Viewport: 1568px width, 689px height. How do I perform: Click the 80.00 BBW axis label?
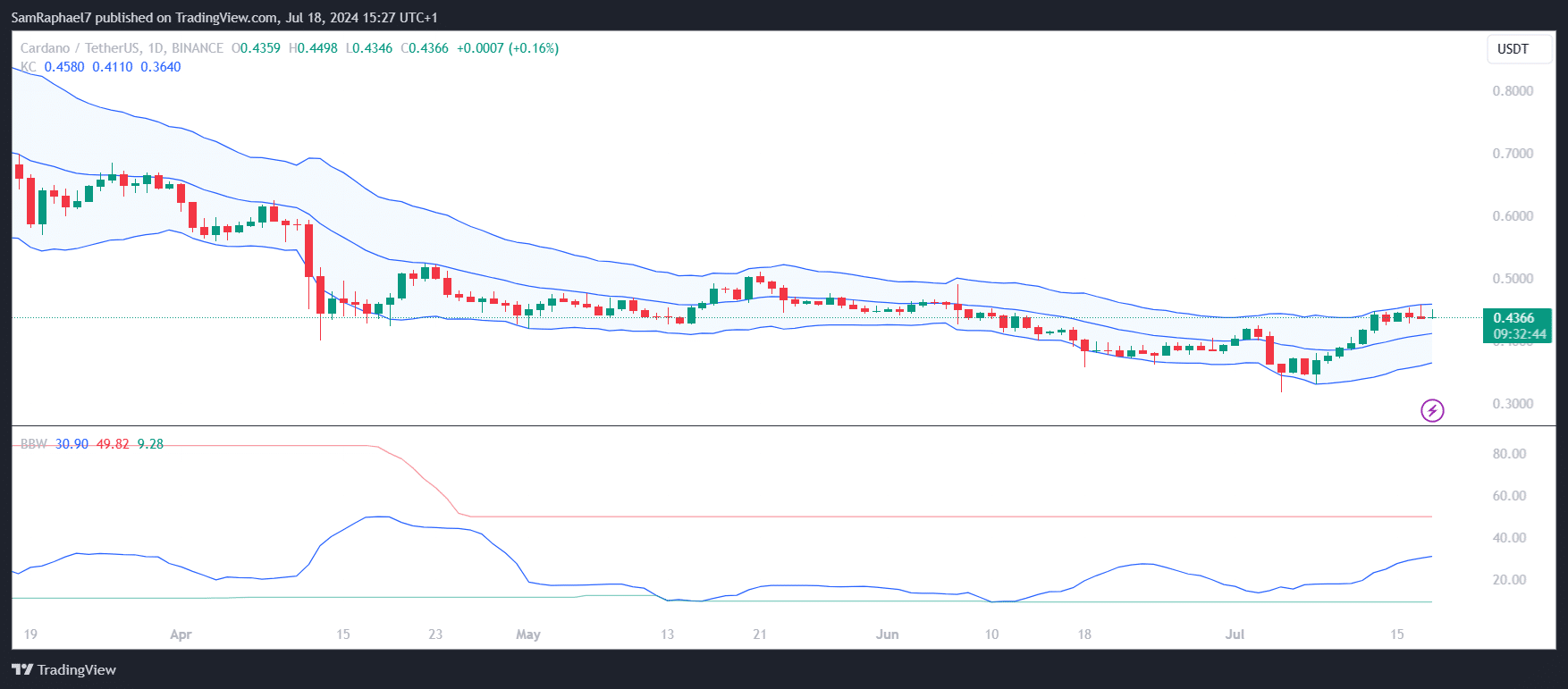1510,454
